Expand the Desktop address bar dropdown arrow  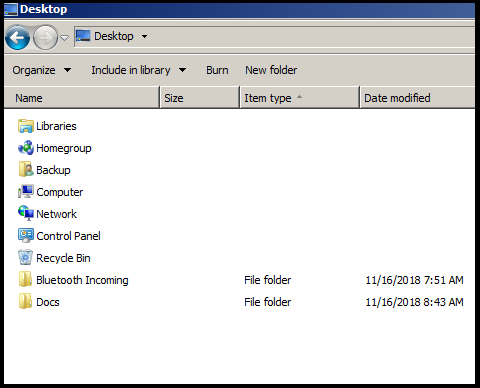pos(144,36)
